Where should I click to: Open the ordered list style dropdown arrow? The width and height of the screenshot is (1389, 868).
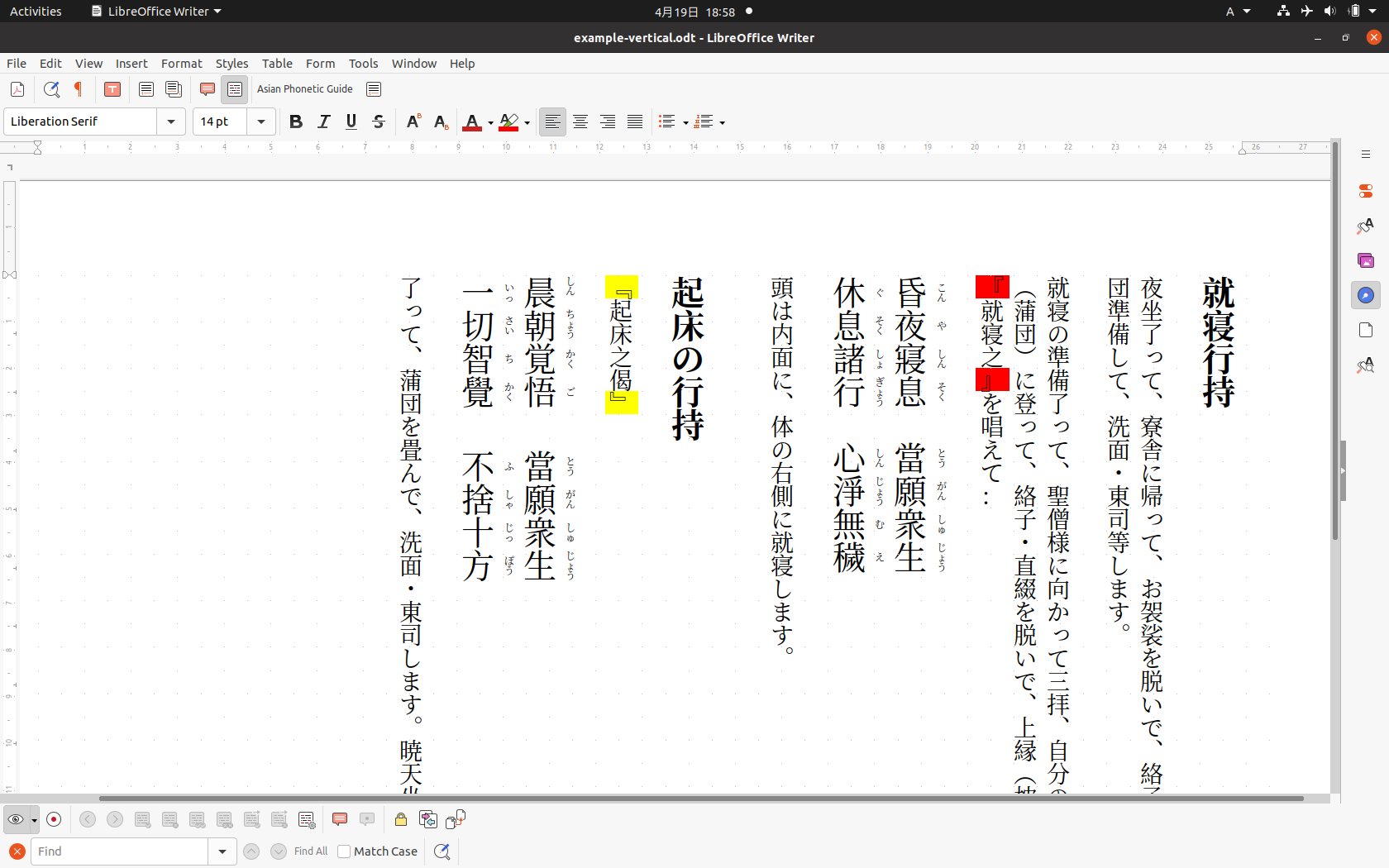[x=722, y=123]
